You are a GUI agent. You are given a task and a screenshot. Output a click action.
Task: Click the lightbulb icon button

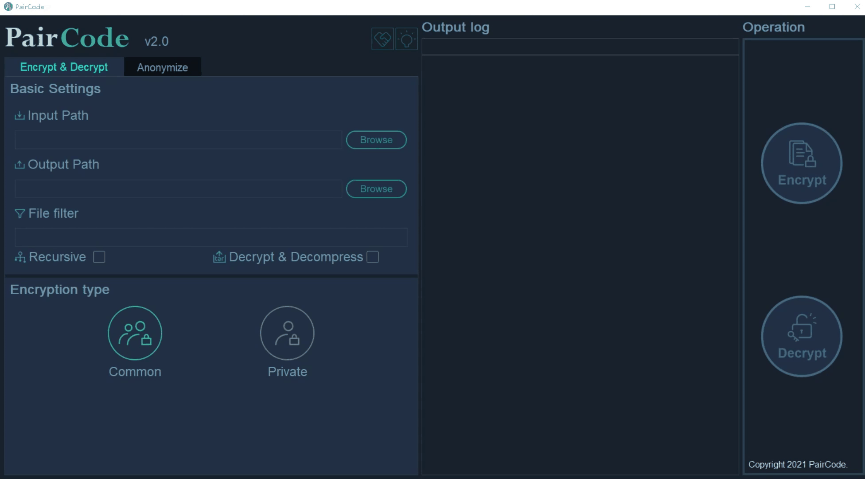pos(407,39)
